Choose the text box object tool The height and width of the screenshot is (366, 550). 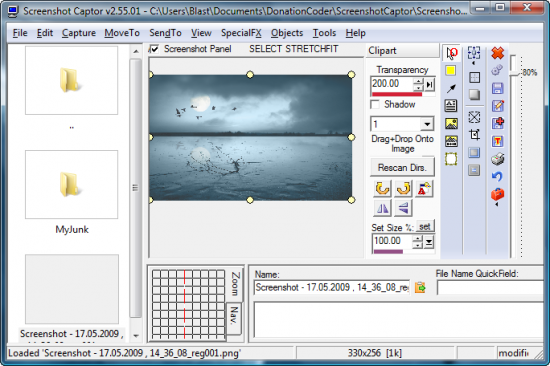(451, 105)
